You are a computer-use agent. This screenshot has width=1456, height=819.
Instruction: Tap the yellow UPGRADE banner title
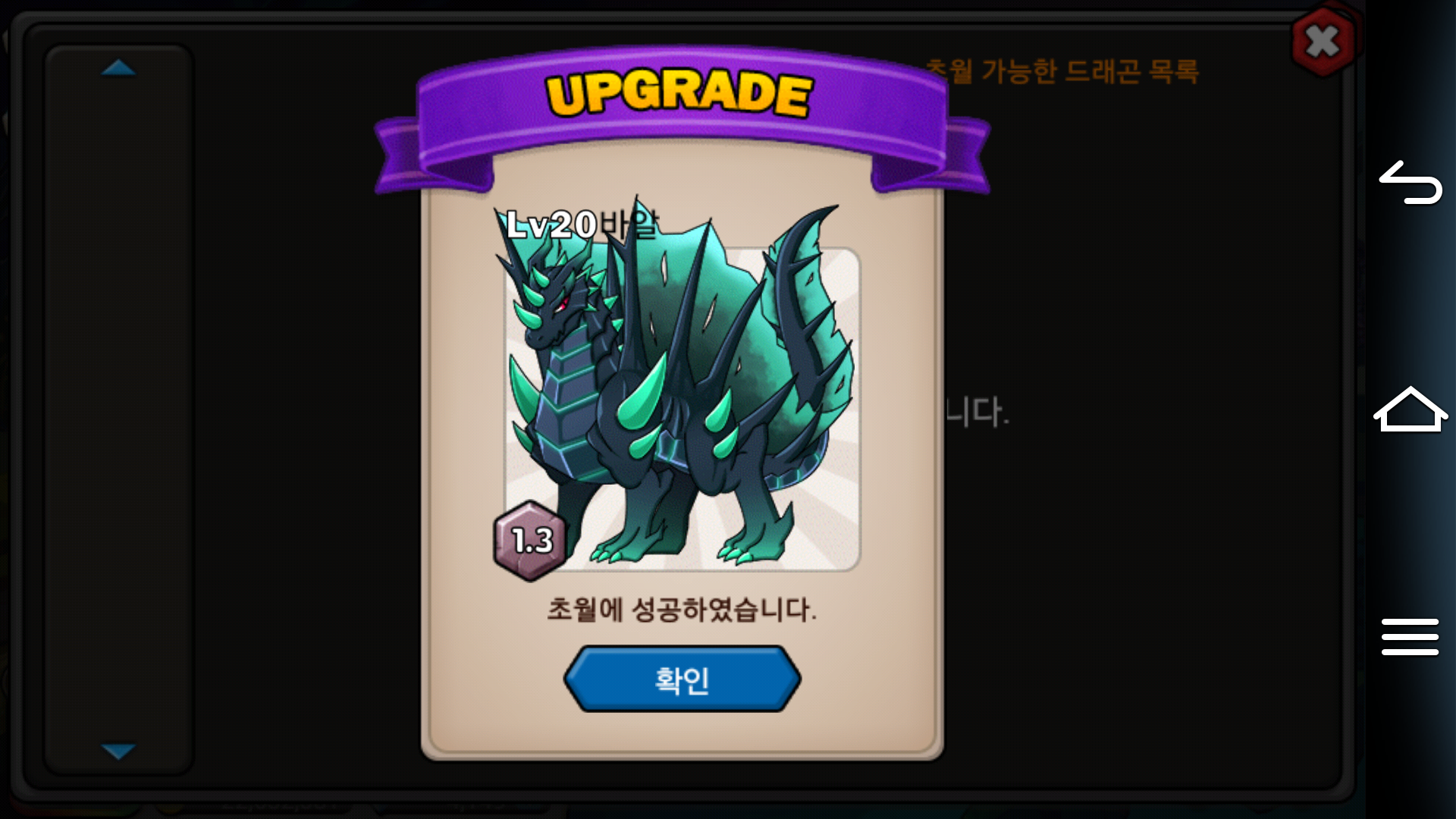[x=679, y=94]
